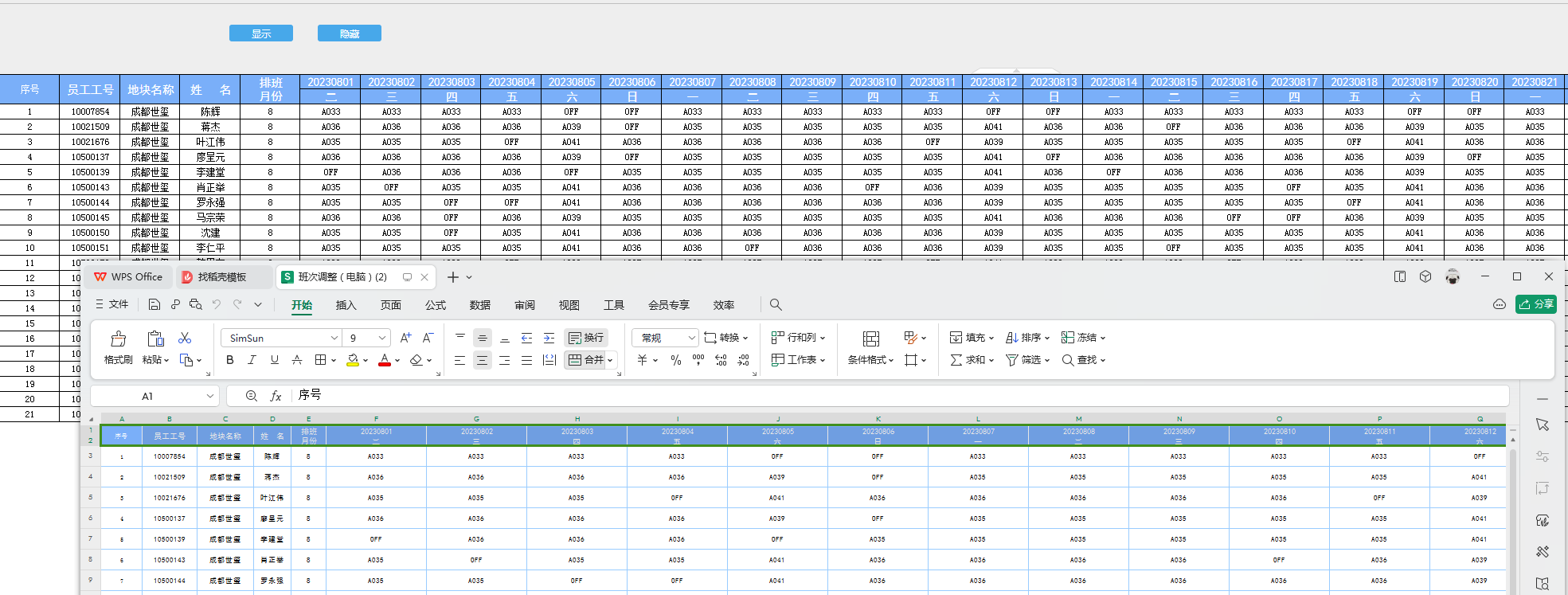Click the borders grid icon

[320, 360]
